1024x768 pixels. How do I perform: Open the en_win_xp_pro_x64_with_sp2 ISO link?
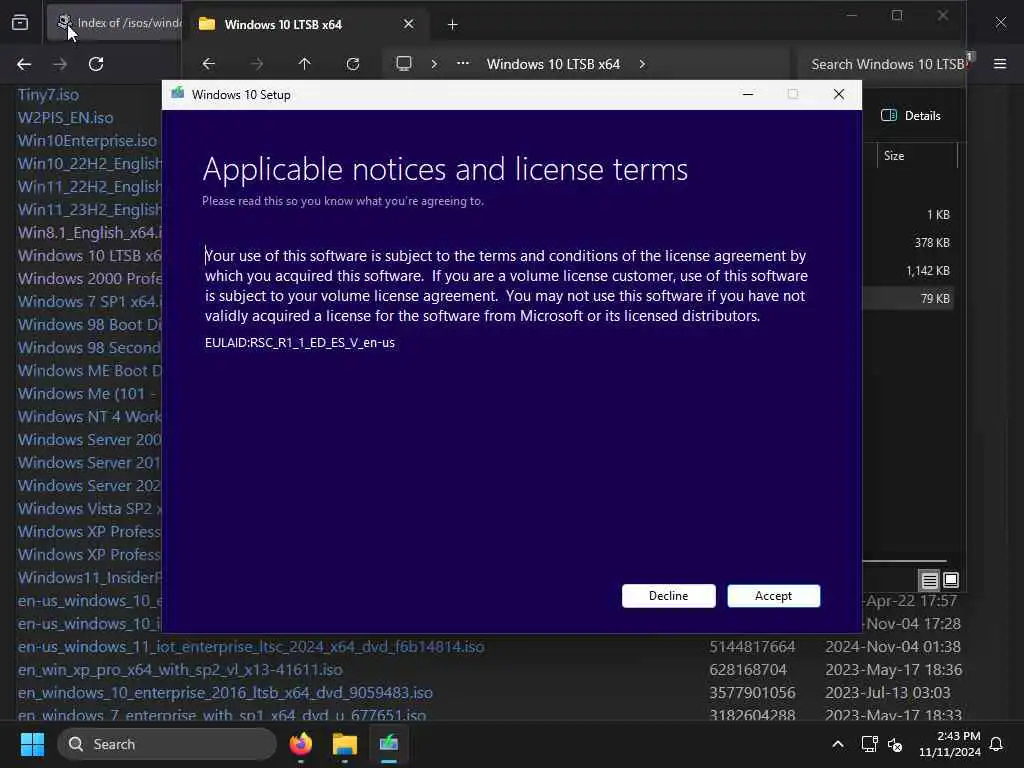tap(180, 669)
